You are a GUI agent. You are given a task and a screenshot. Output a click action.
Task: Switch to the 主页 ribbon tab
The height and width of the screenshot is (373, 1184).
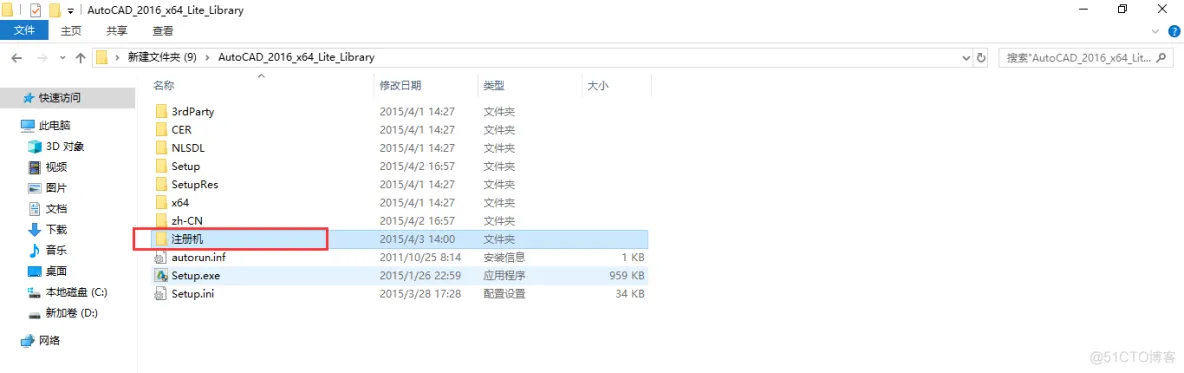(72, 31)
